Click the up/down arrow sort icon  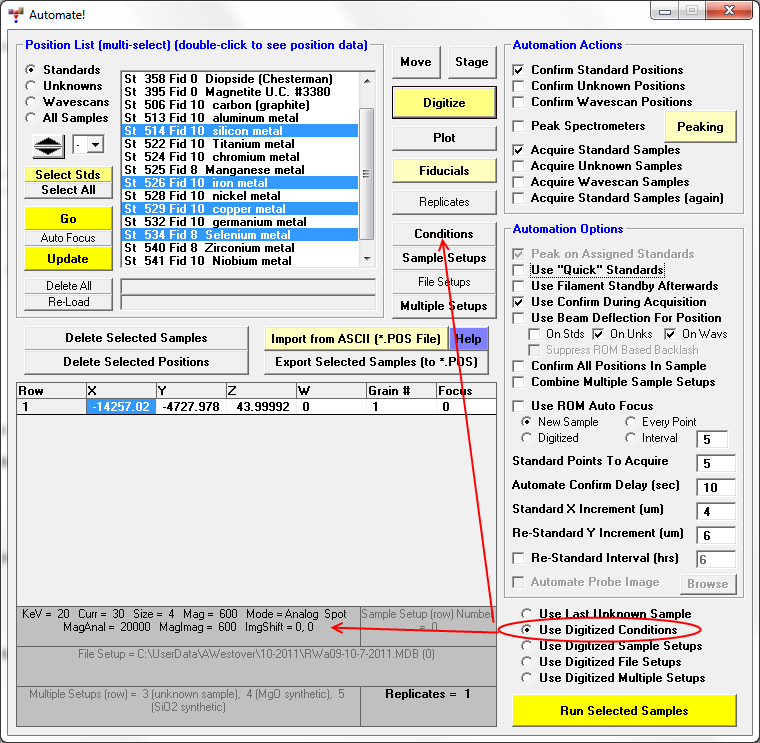[x=48, y=146]
